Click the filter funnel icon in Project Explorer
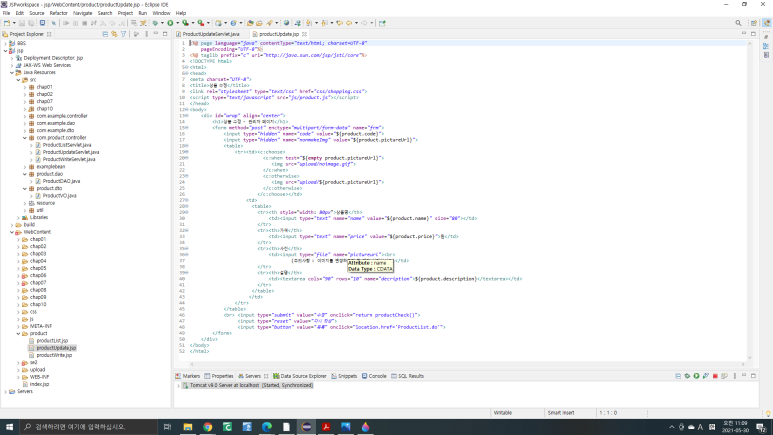Screen dimensions: 773x435 coord(124,34)
